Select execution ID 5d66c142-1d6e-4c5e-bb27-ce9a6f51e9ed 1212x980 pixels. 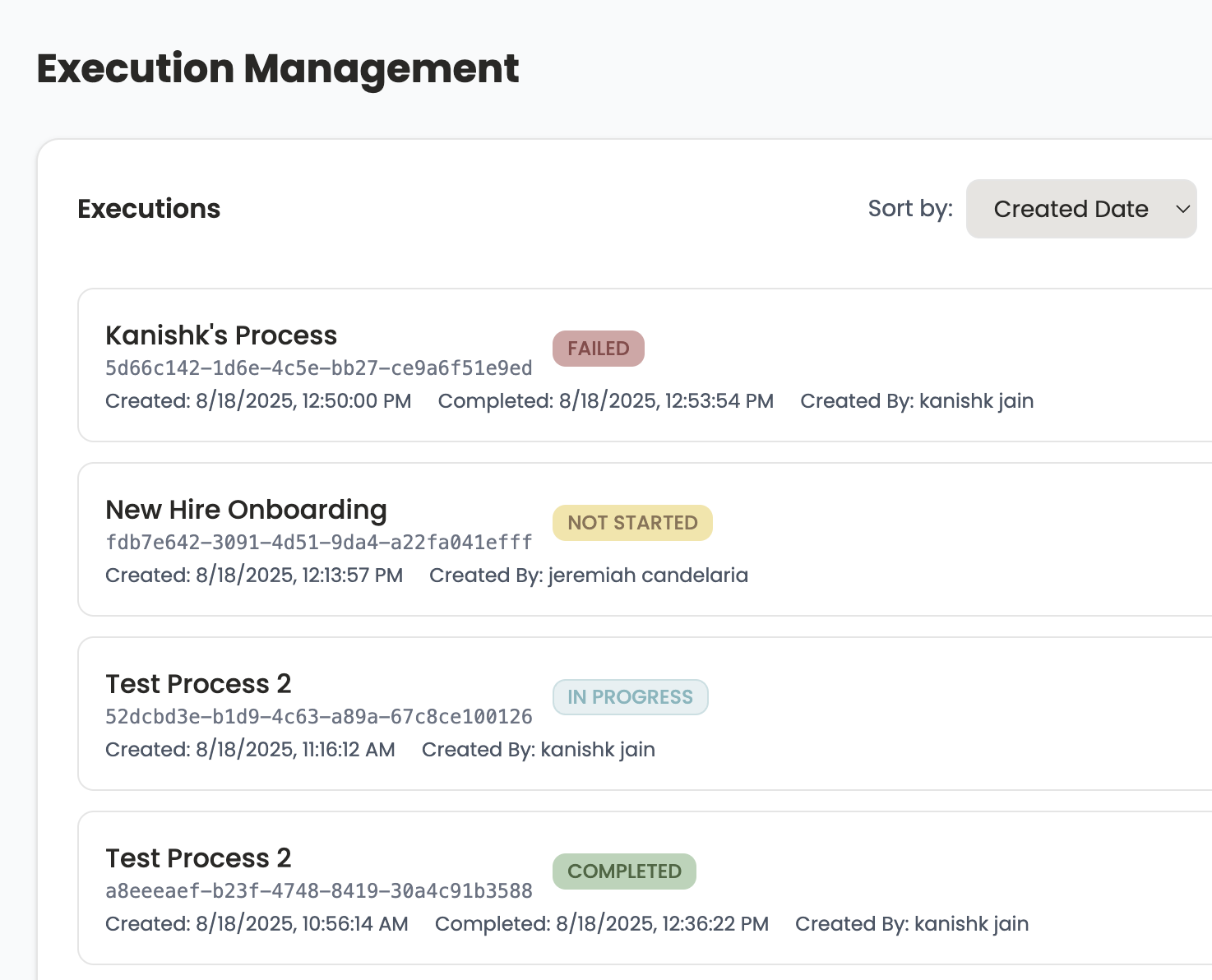pos(318,368)
